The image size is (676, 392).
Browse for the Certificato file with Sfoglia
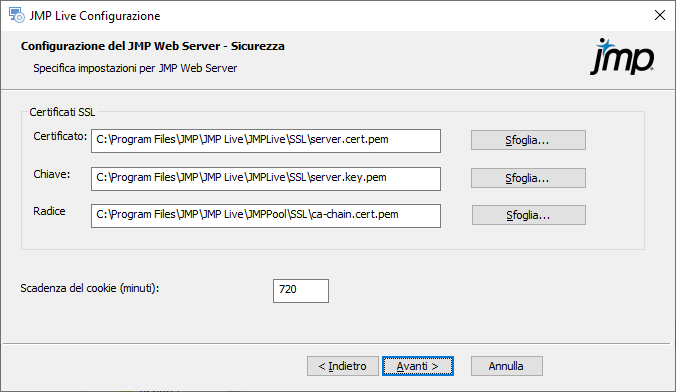tap(528, 140)
